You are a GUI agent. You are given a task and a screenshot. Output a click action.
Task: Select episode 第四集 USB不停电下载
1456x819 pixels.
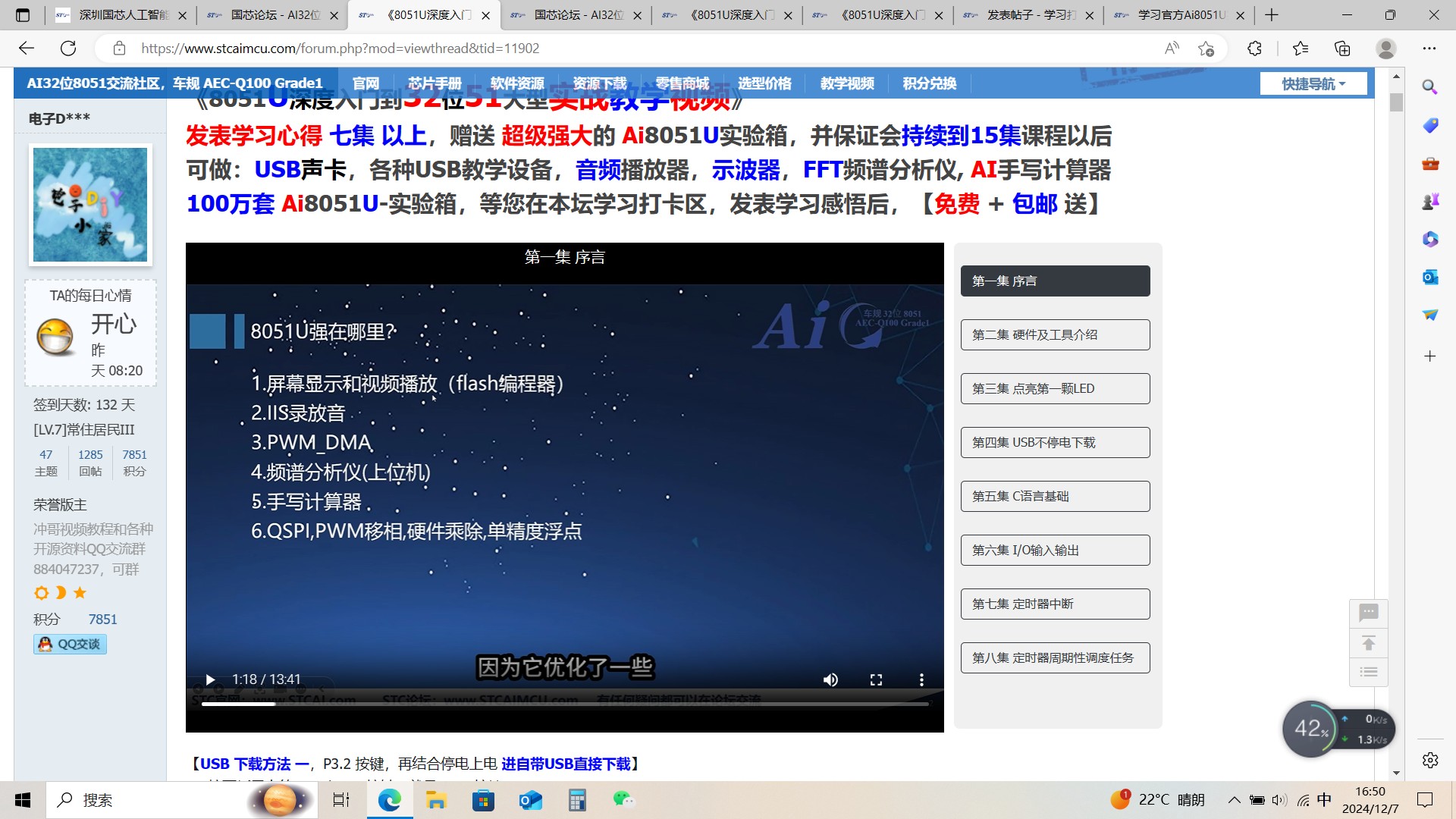(x=1055, y=442)
